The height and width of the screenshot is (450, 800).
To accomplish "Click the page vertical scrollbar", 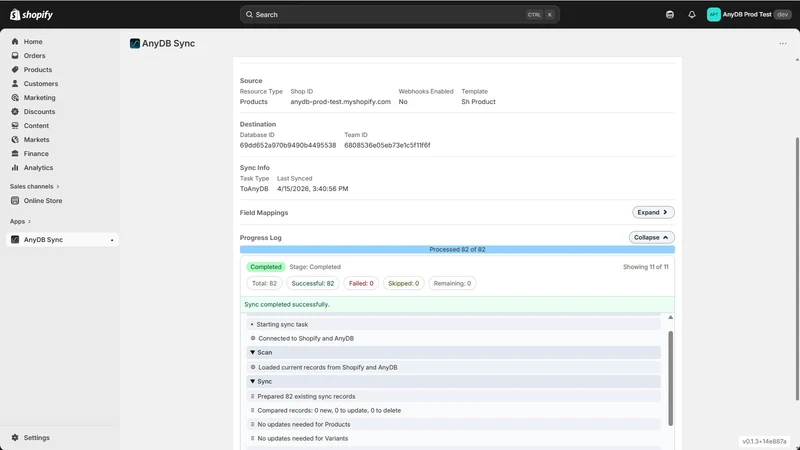I will [797, 268].
